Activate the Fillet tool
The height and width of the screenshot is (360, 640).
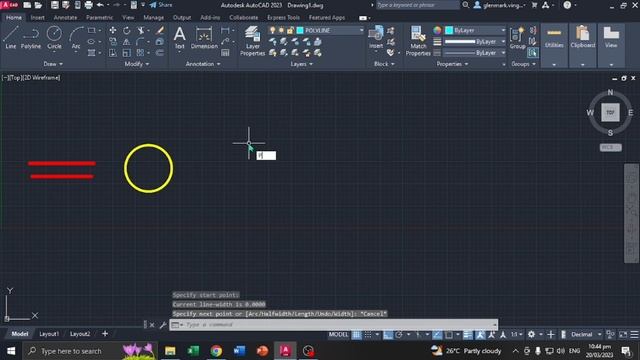(140, 42)
